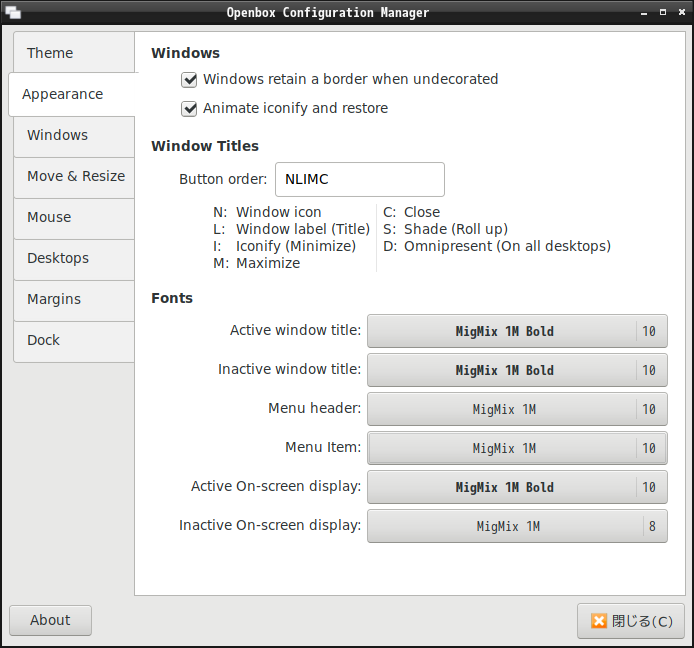Image resolution: width=694 pixels, height=648 pixels.
Task: Open the Desktops tab
Action: coord(74,258)
